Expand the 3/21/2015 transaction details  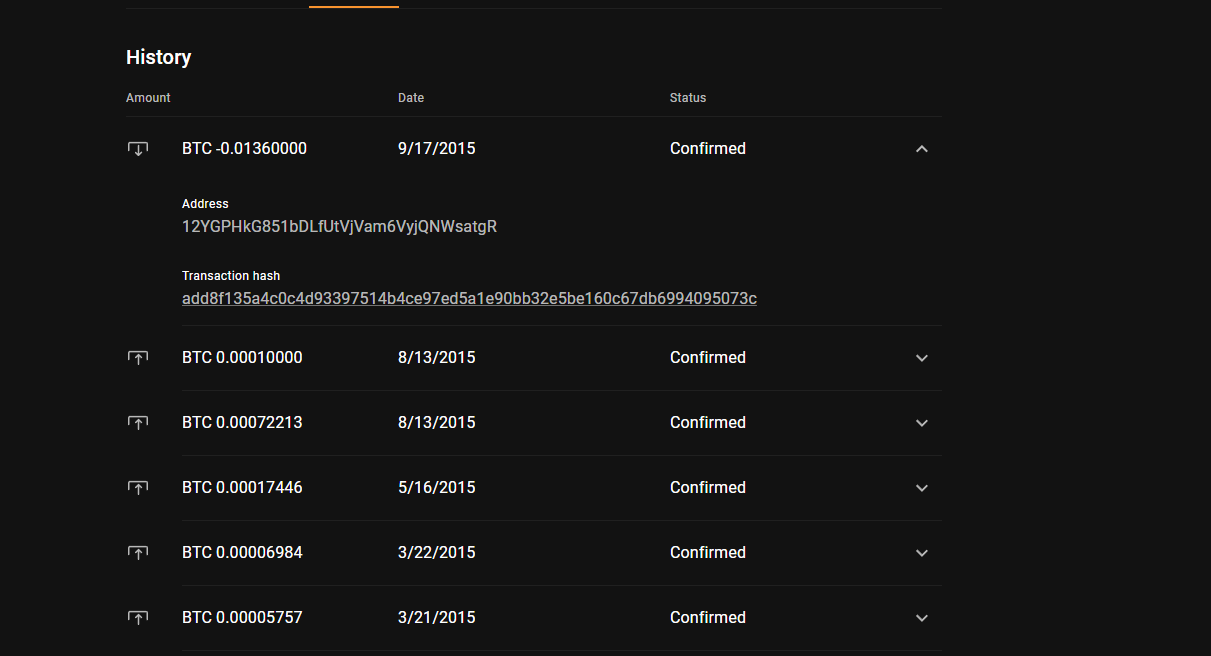pyautogui.click(x=922, y=618)
